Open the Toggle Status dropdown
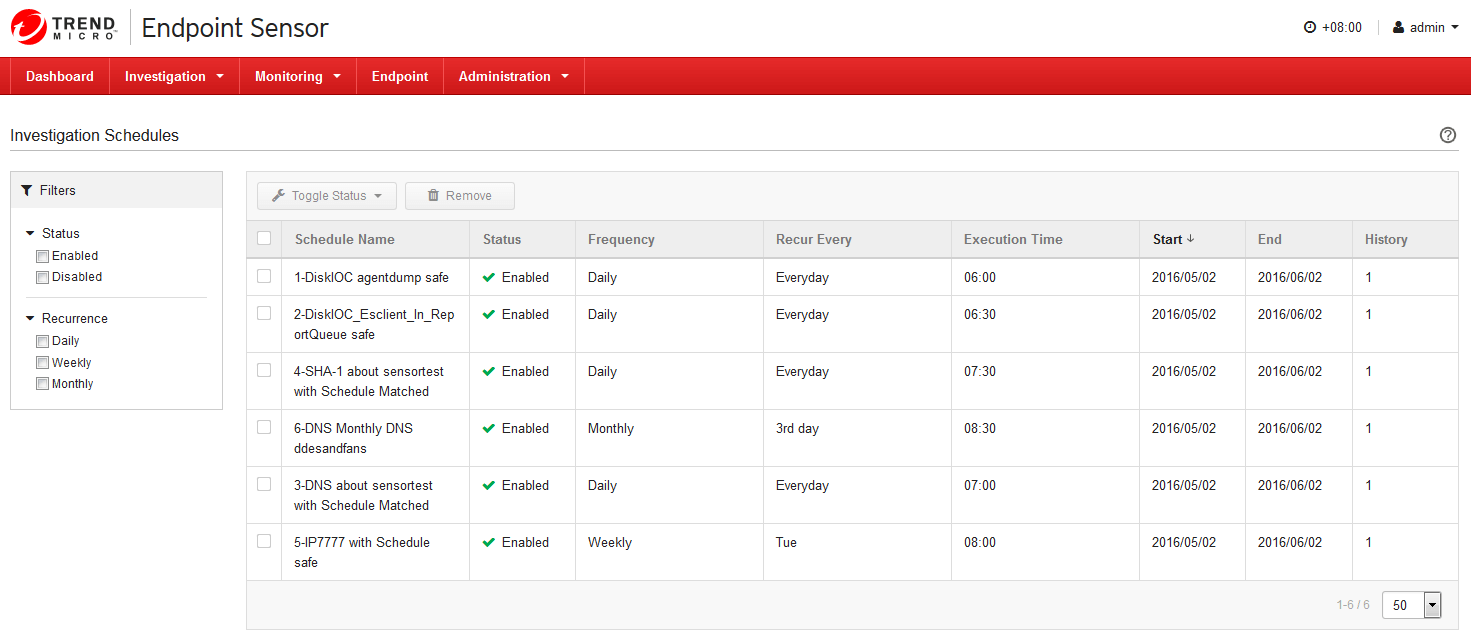This screenshot has height=637, width=1471. (x=327, y=196)
